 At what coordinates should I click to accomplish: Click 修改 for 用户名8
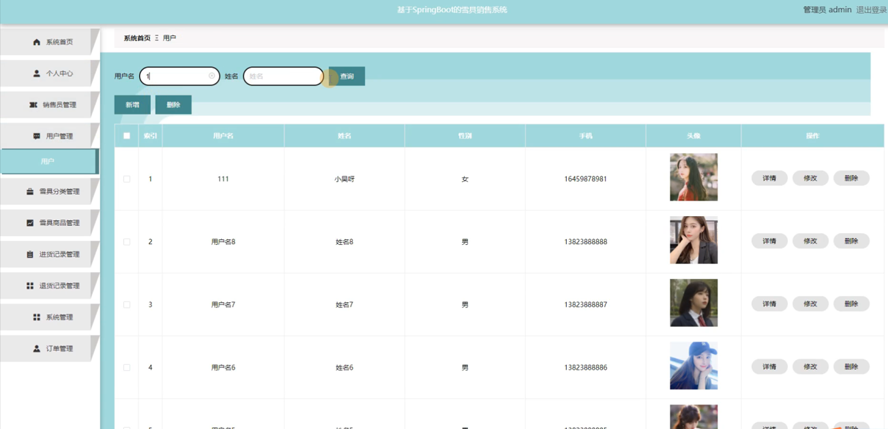click(810, 241)
